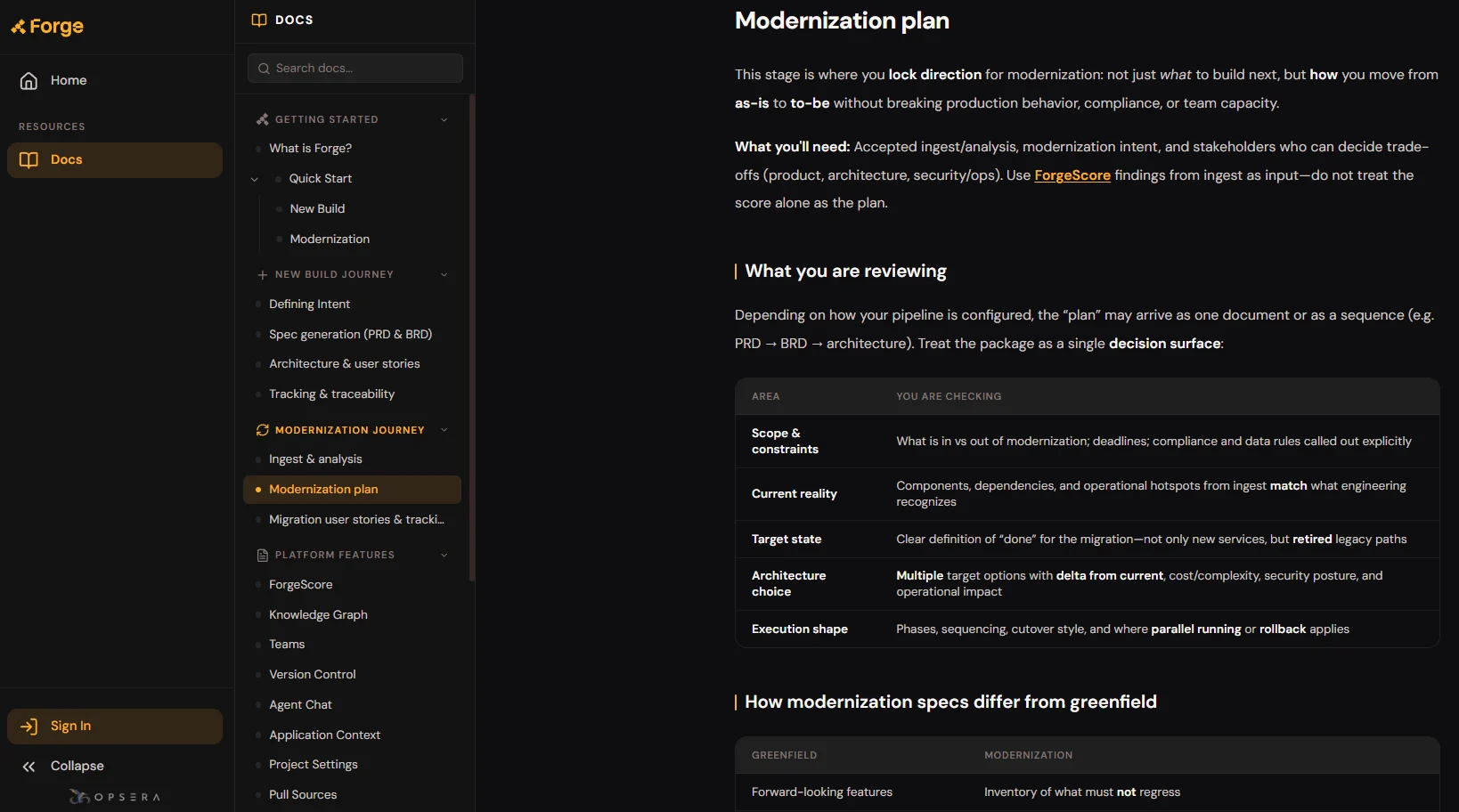1459x812 pixels.
Task: Click the Collapse sidebar button
Action: tap(115, 767)
